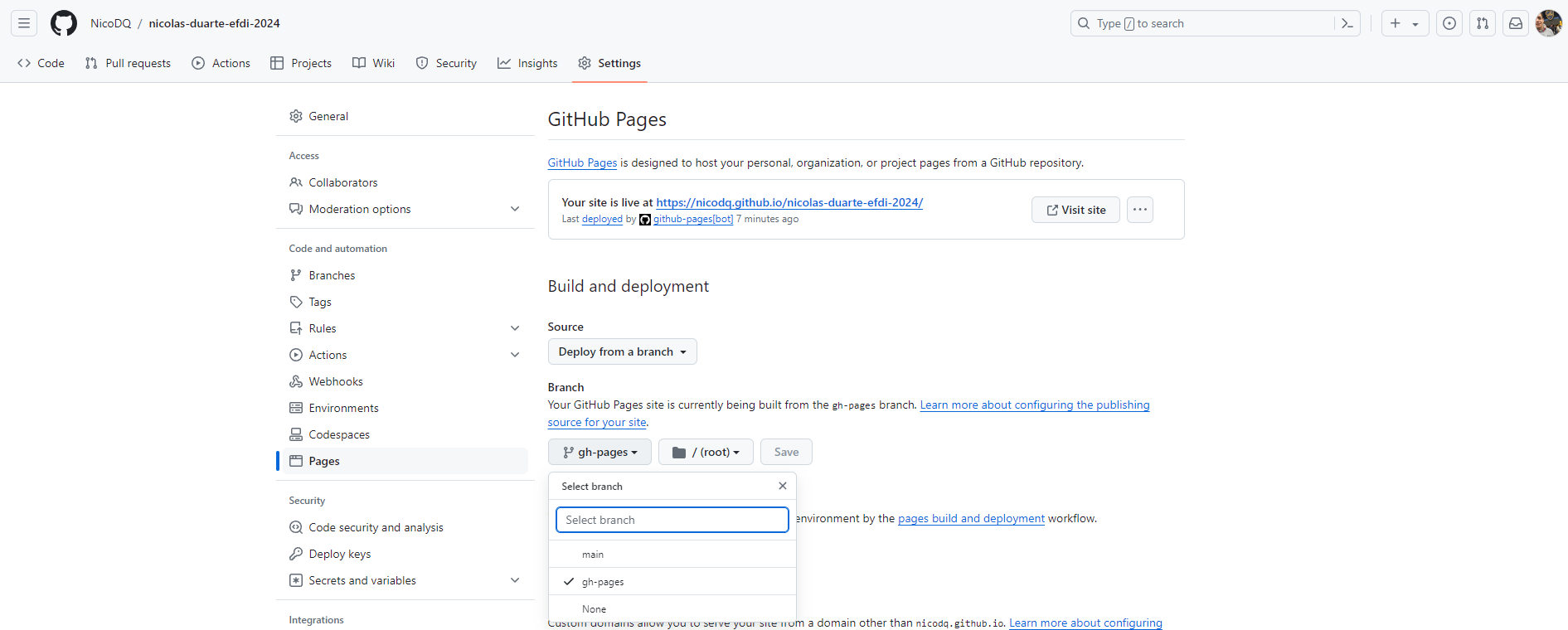Open pull requests icon in header
This screenshot has width=1568, height=630.
1483,23
